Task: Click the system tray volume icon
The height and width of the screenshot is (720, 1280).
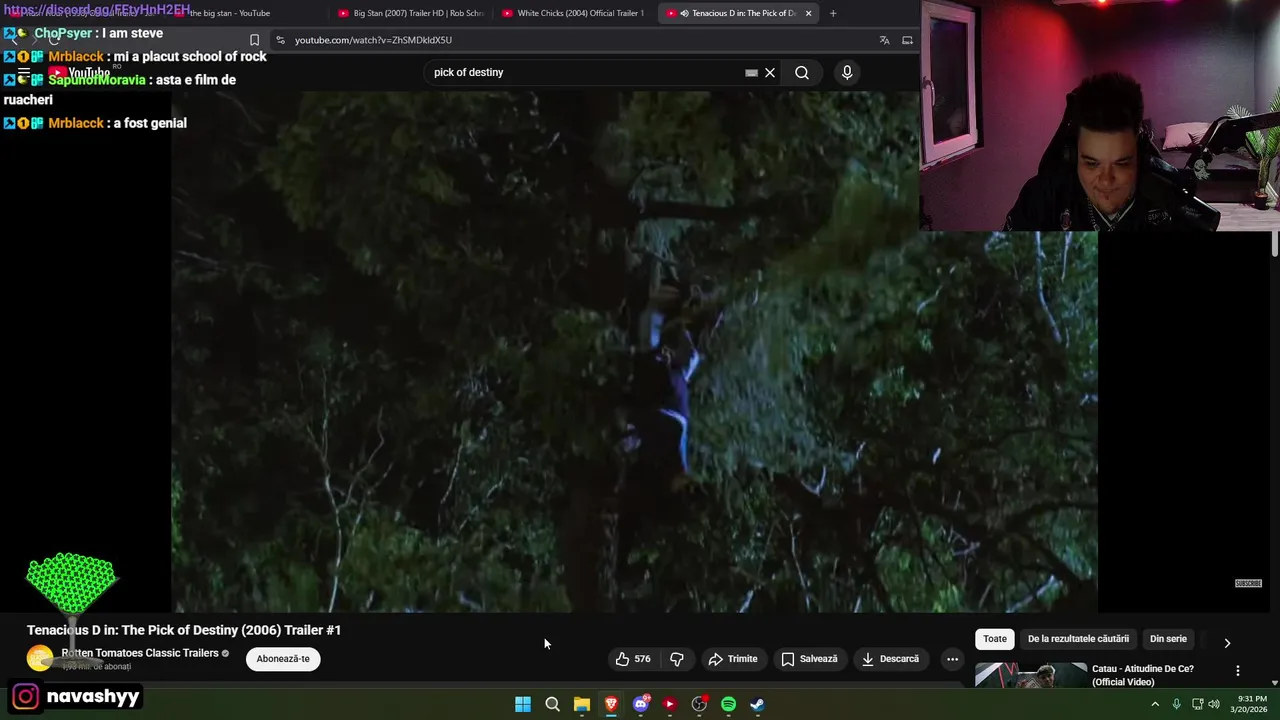Action: pos(1214,704)
